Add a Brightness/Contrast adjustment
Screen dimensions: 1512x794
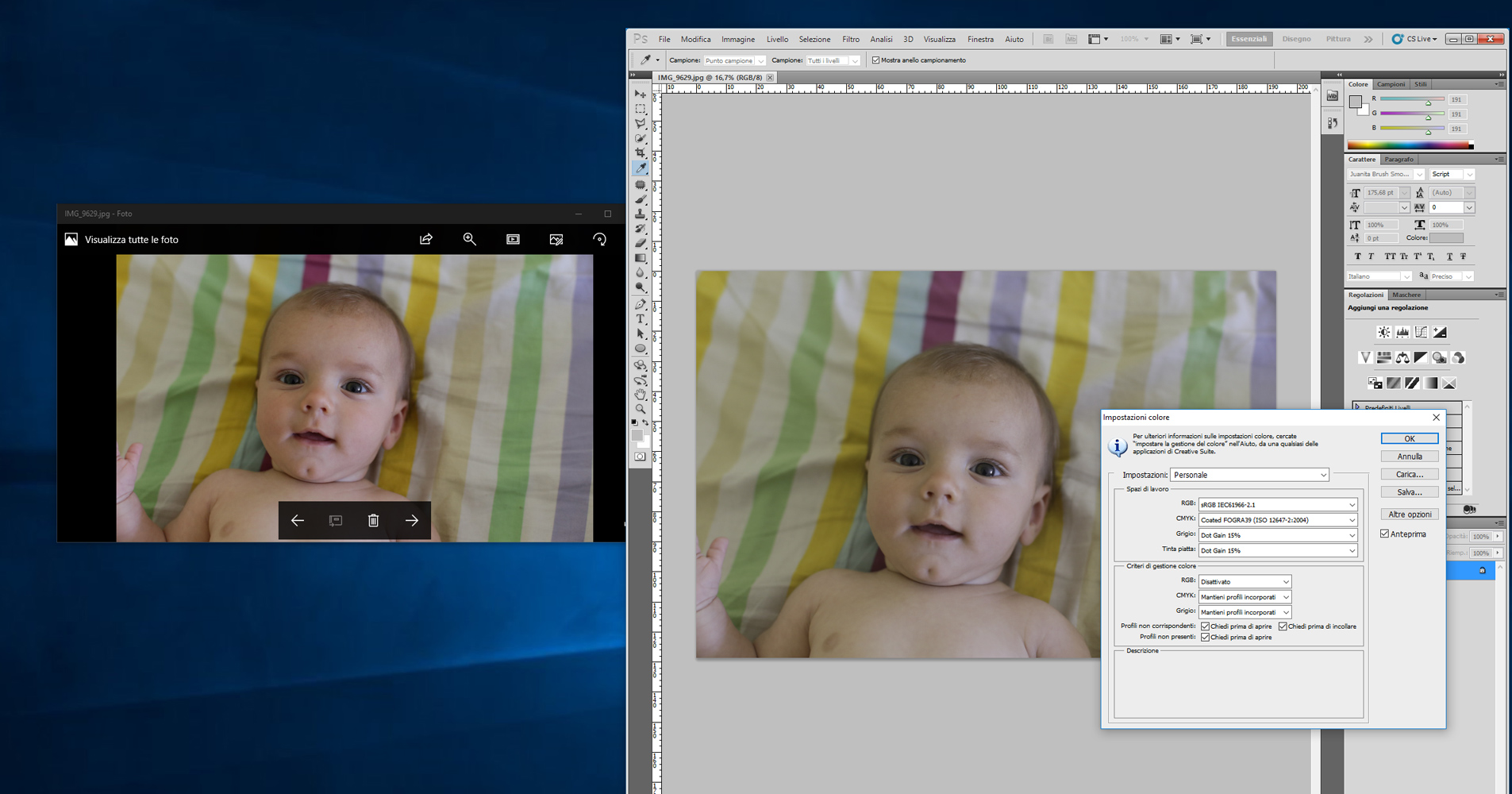click(1383, 333)
